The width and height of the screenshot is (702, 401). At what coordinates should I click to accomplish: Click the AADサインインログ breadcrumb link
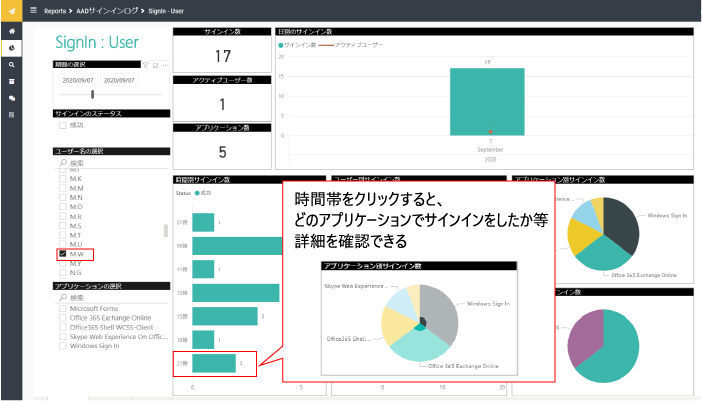point(105,10)
